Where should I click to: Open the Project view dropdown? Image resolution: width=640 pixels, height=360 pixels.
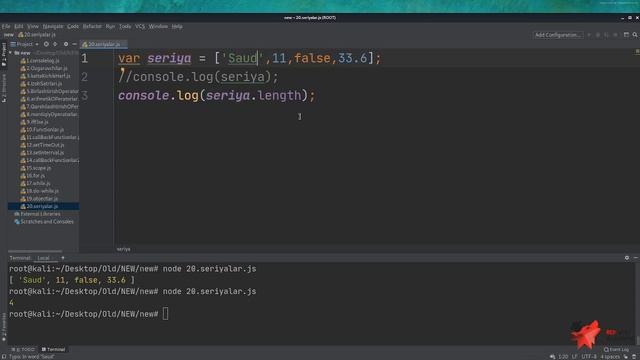point(24,44)
